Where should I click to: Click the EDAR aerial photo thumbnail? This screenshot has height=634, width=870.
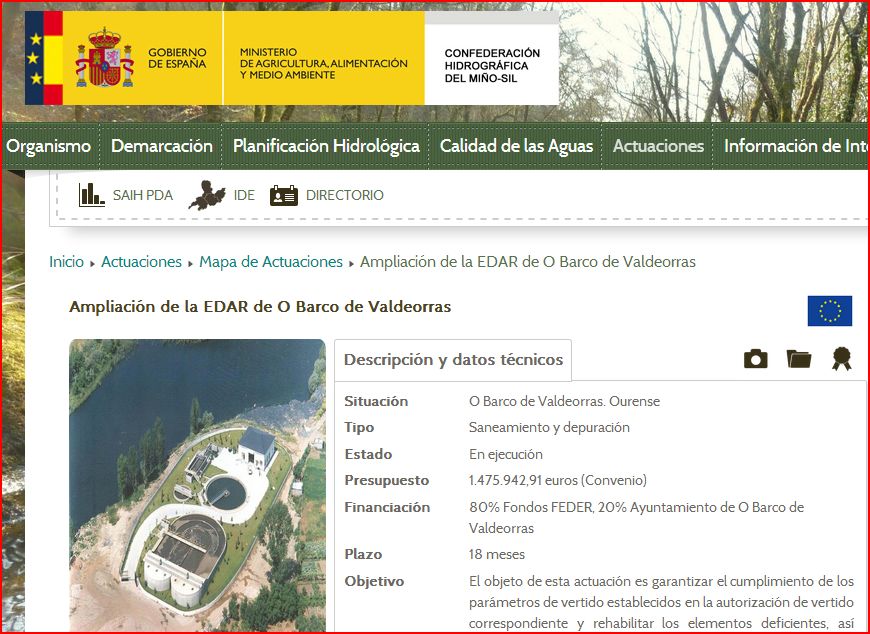click(x=197, y=485)
